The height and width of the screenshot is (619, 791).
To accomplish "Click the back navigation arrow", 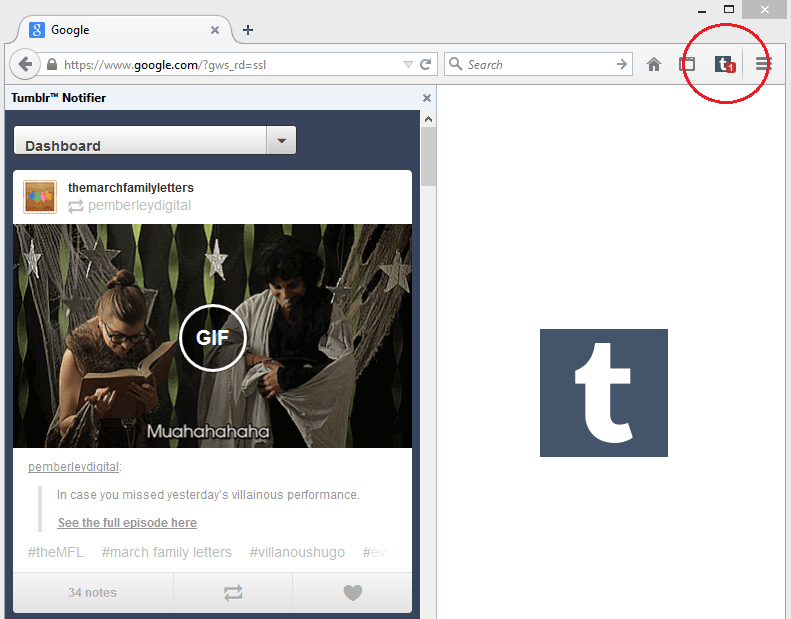I will [x=24, y=64].
